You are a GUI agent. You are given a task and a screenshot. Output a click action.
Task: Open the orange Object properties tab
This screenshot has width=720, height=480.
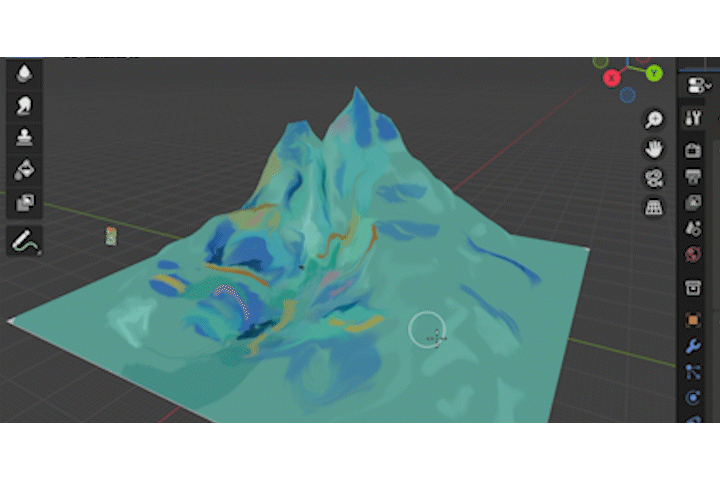click(693, 320)
